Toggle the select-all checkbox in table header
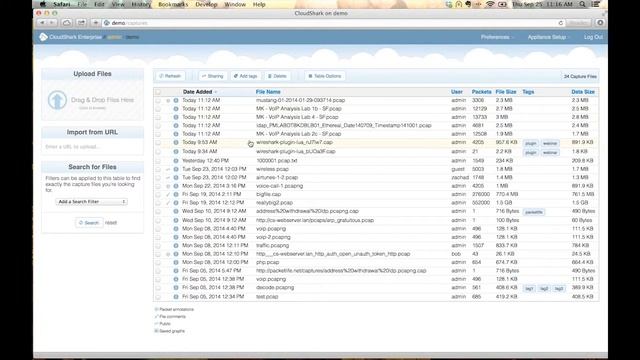 [158, 92]
